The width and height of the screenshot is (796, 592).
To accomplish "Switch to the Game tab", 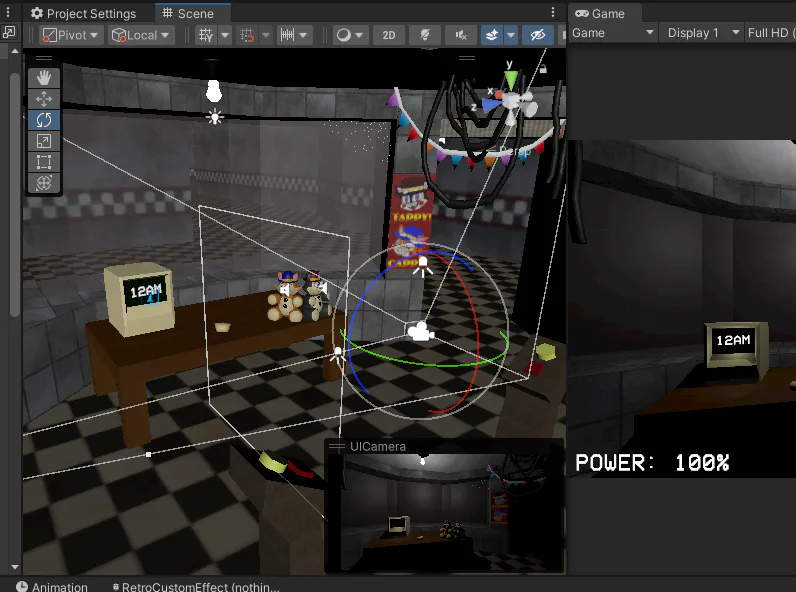I will [605, 13].
